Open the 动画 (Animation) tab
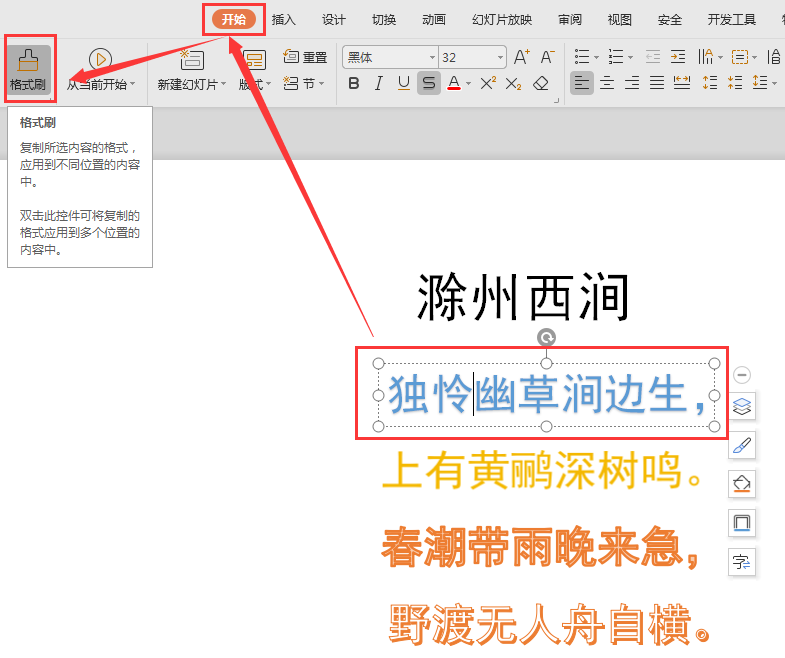 pos(434,20)
